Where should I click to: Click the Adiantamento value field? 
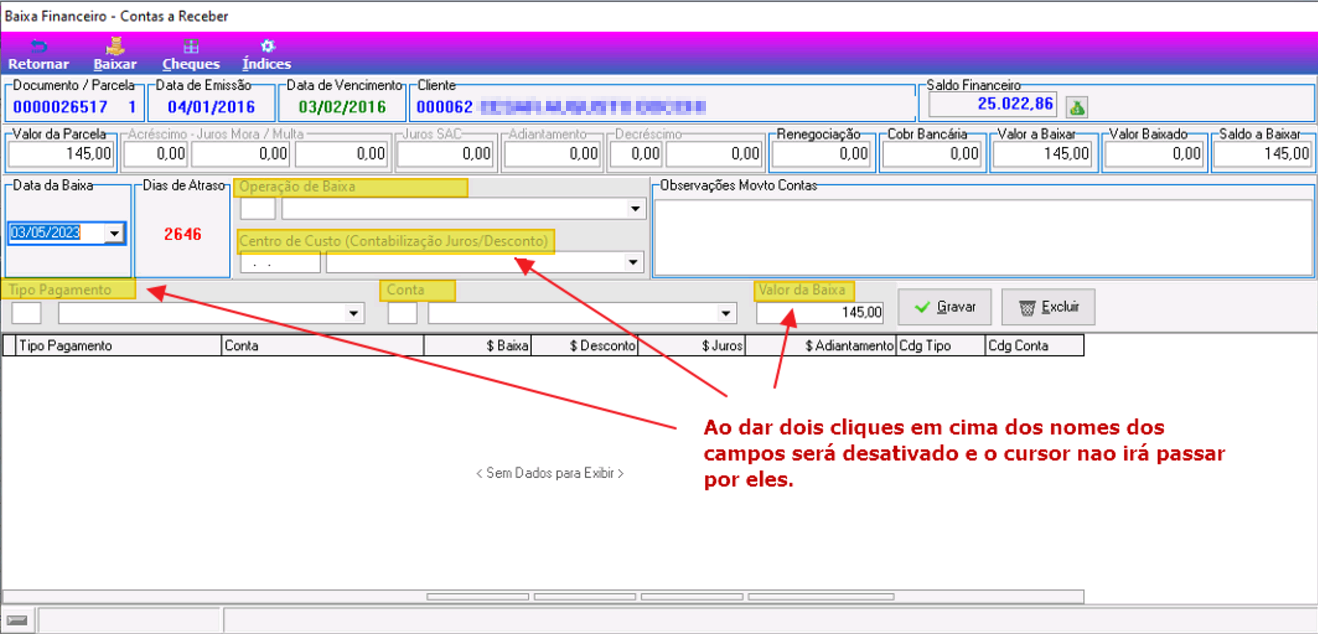pyautogui.click(x=553, y=154)
